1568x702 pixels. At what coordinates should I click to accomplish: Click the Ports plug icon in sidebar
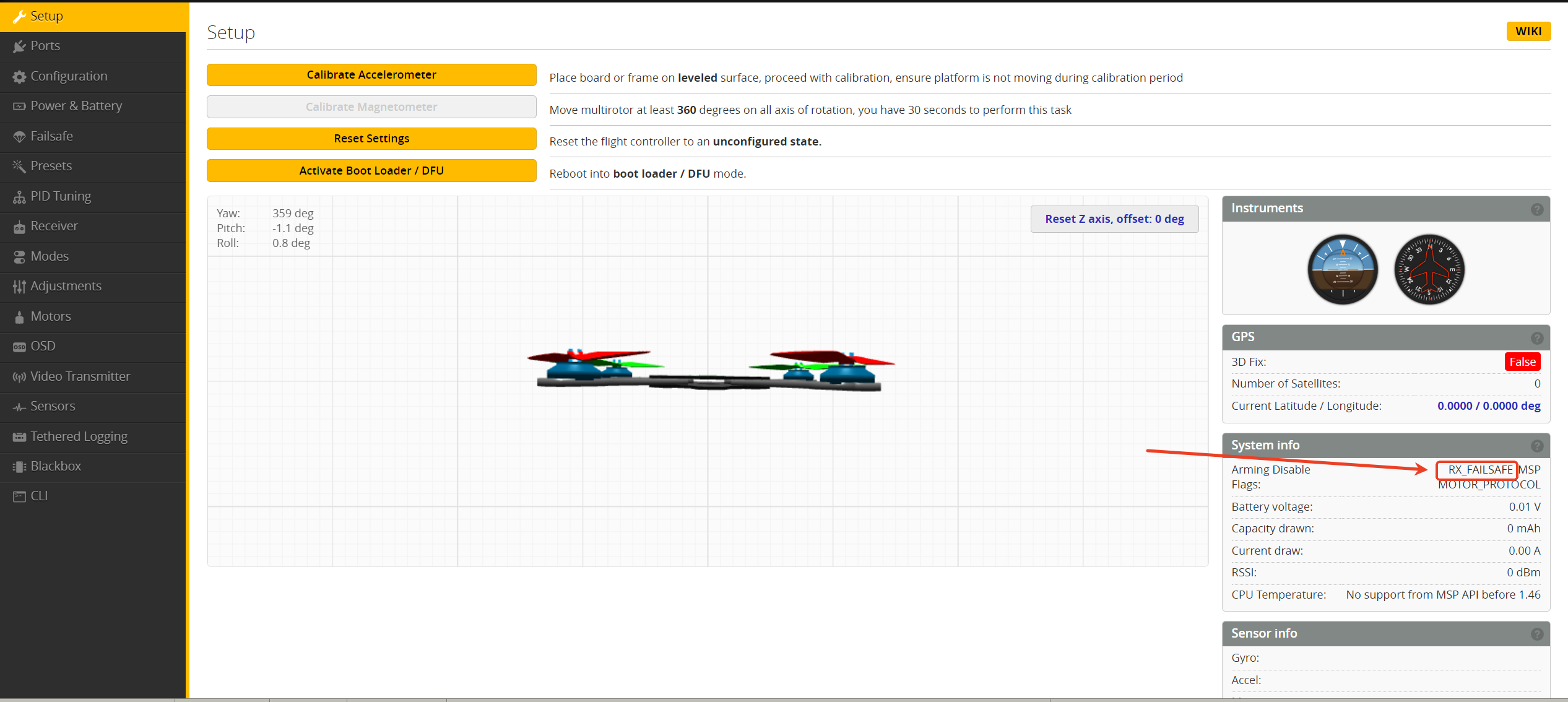pyautogui.click(x=19, y=46)
